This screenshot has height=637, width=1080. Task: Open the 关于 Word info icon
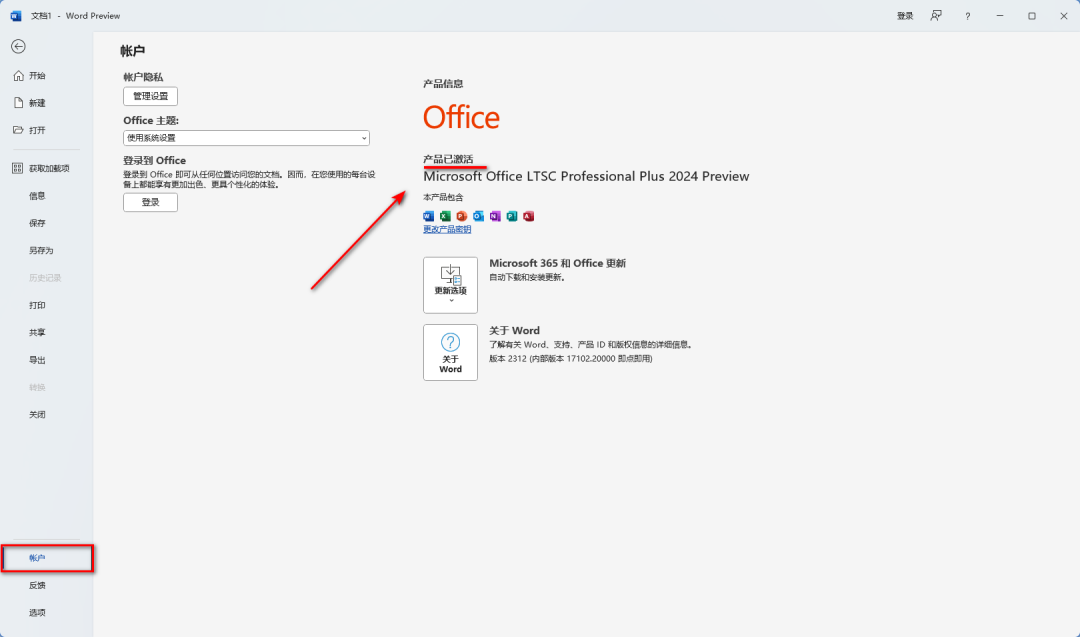(x=450, y=352)
